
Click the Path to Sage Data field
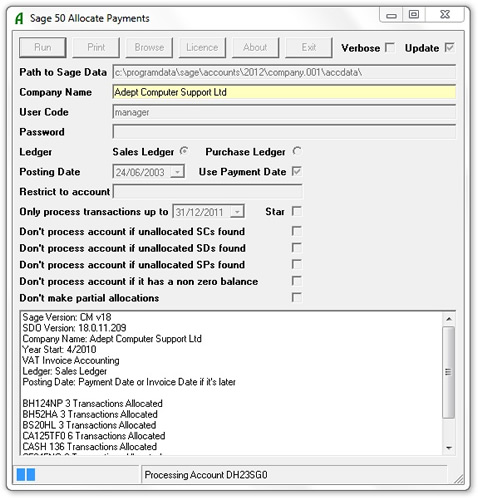point(284,72)
